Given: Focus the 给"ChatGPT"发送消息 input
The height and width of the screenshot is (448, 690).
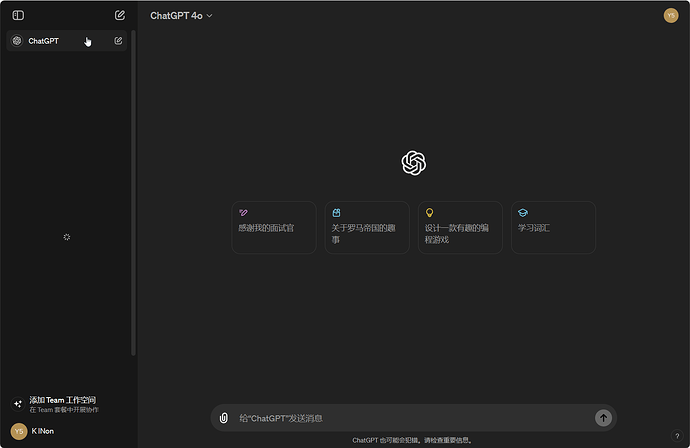Looking at the screenshot, I should tap(413, 418).
